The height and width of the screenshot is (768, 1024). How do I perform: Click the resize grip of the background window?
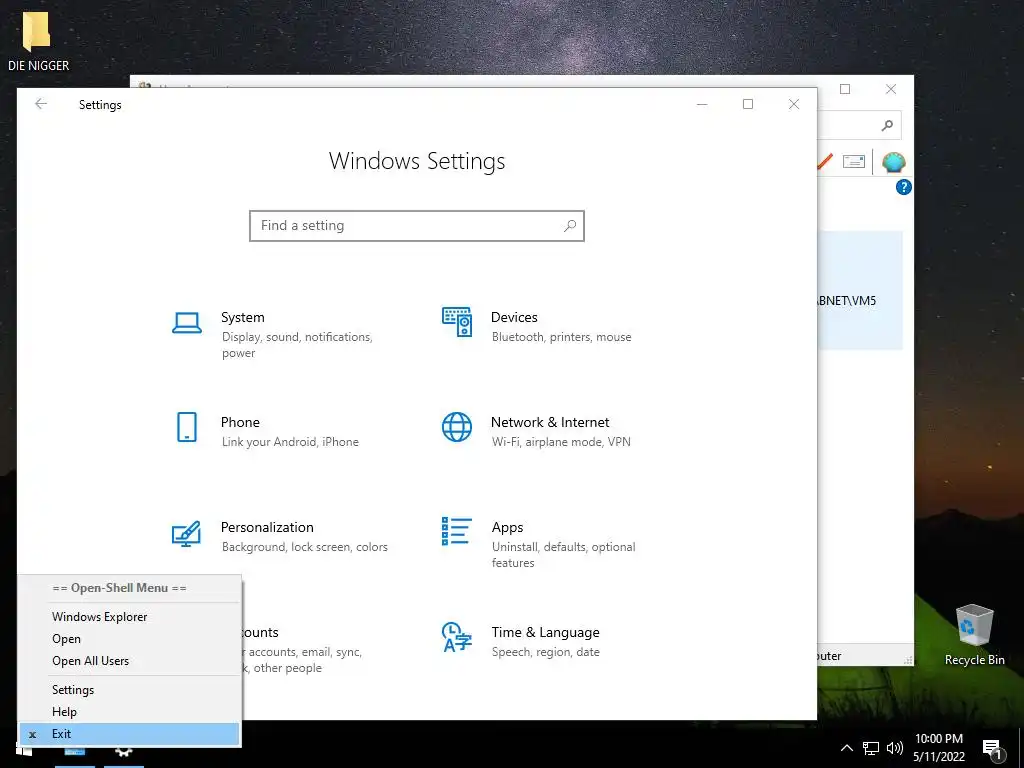907,660
